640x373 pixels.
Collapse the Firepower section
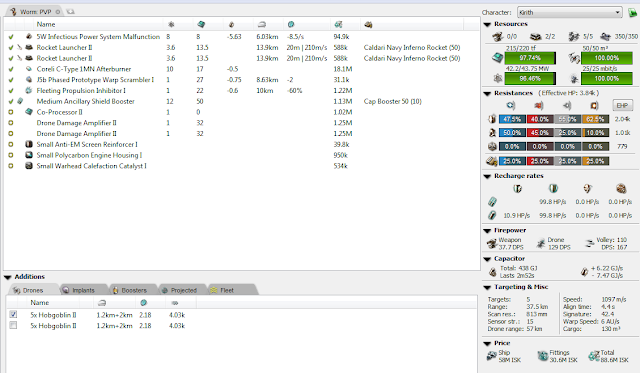[x=487, y=231]
